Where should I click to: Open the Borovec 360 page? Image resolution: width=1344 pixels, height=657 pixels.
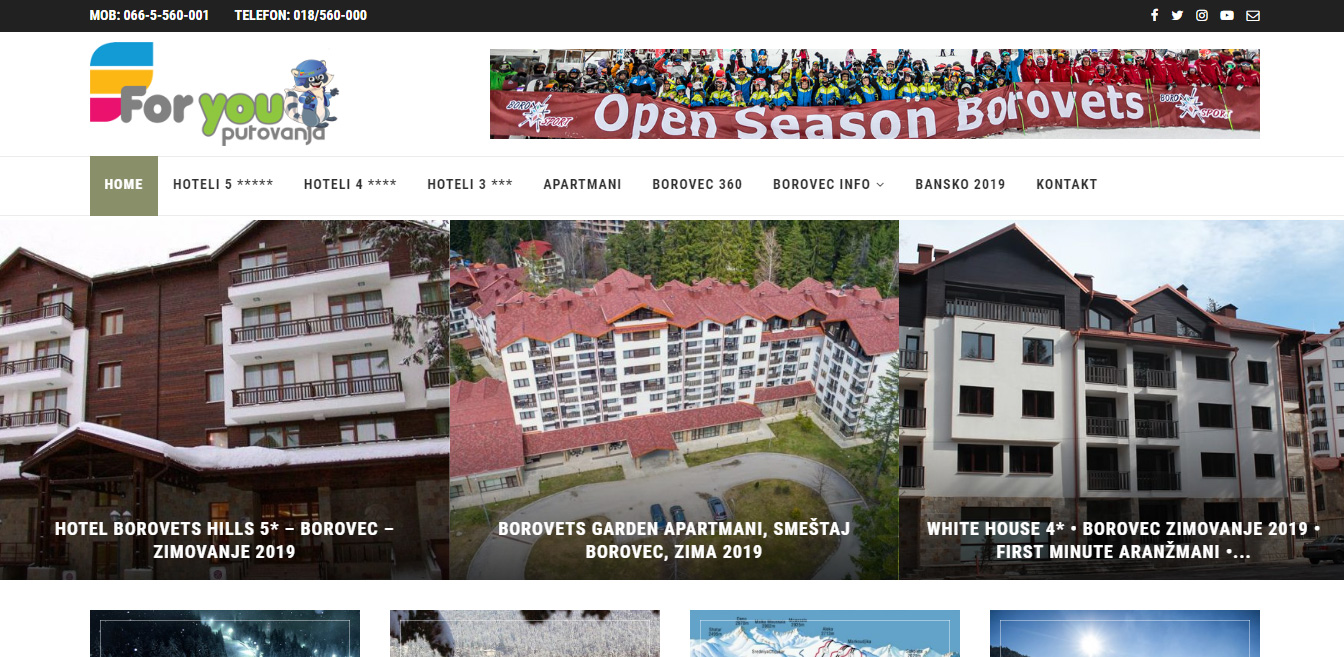coord(697,185)
